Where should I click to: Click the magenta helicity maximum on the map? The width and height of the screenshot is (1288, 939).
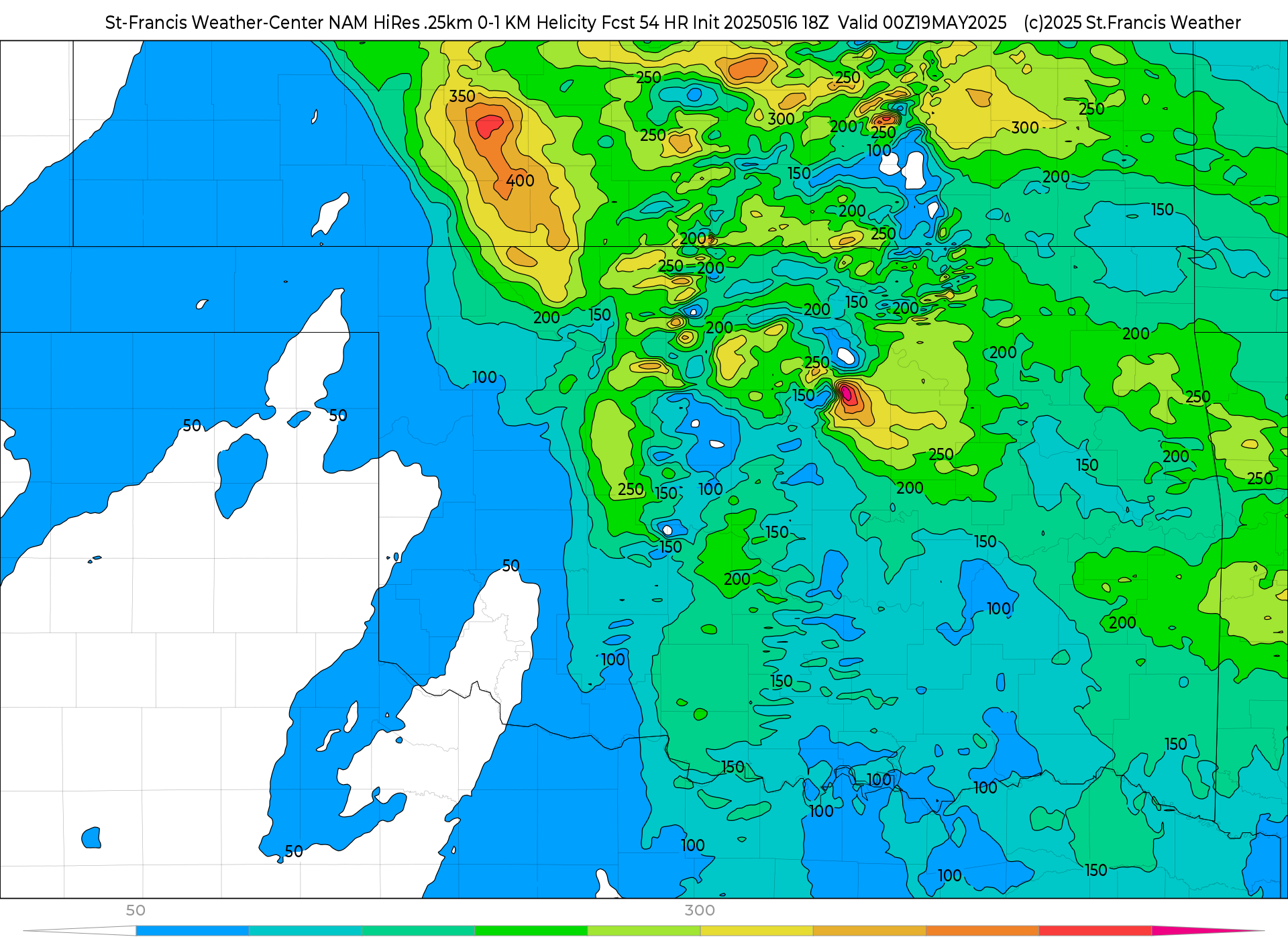click(847, 392)
